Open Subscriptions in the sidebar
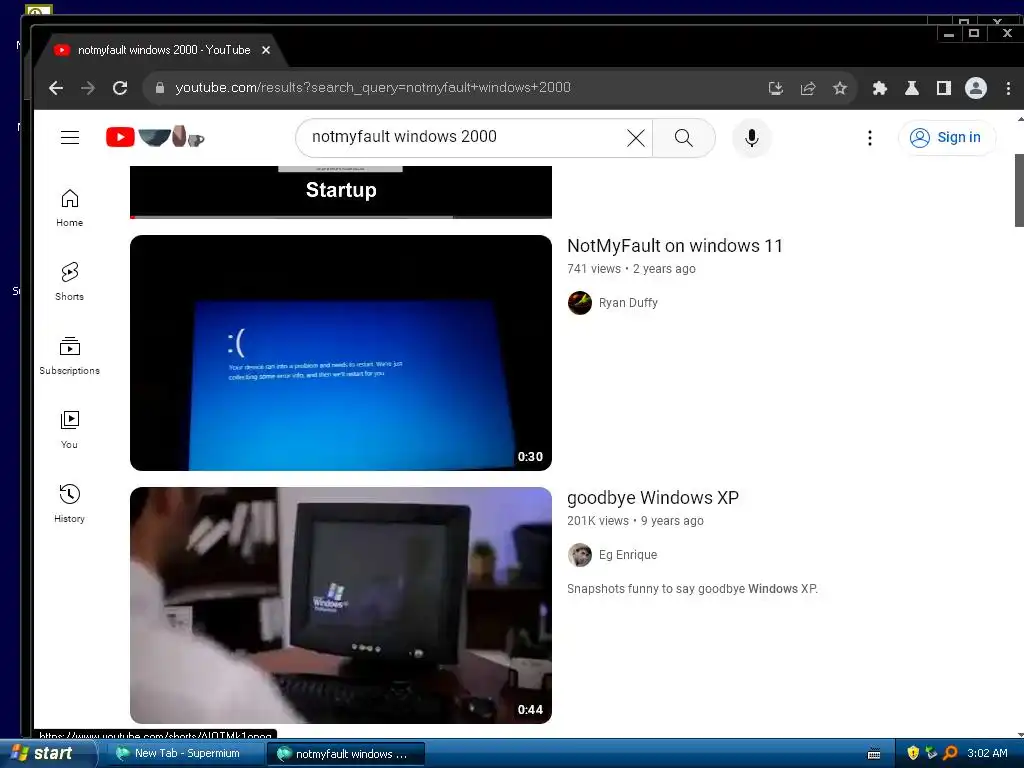Screen dimensions: 1024x768 click(69, 356)
